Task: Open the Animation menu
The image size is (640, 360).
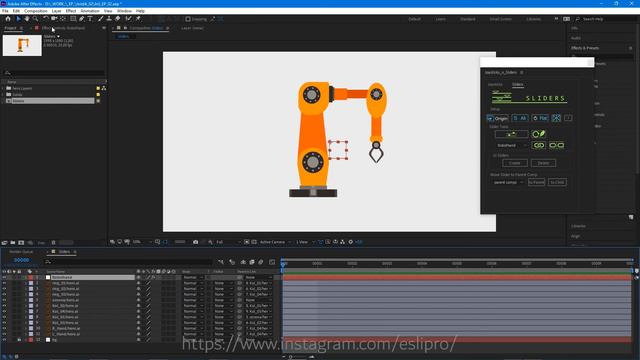Action: (90, 11)
